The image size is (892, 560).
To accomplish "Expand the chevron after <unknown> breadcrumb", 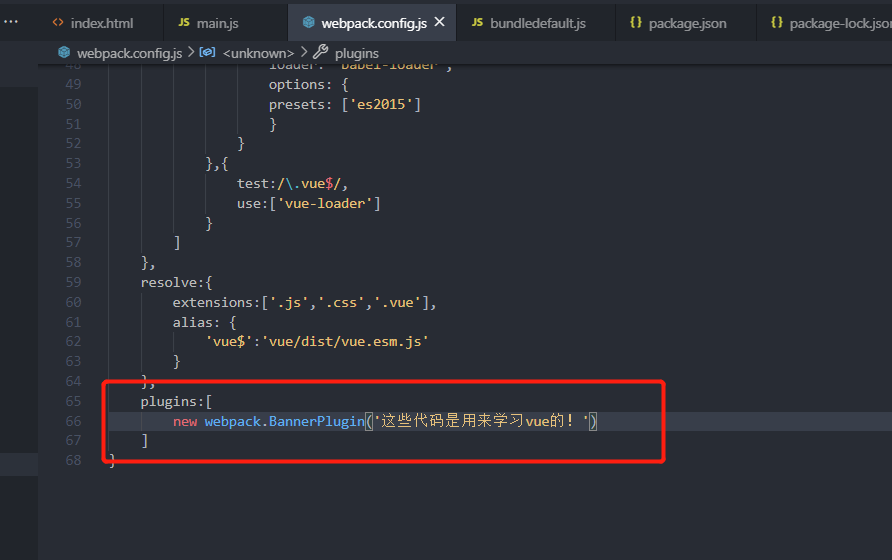I will tap(304, 52).
